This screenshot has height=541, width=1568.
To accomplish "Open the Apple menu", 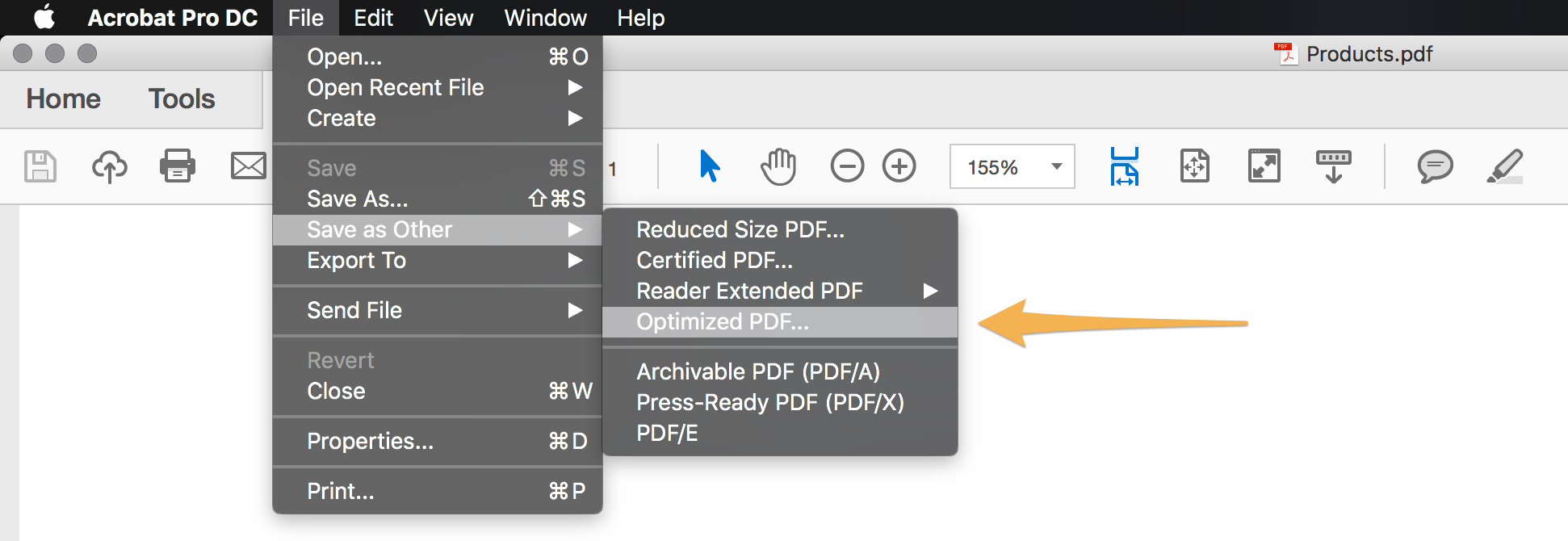I will click(x=44, y=17).
